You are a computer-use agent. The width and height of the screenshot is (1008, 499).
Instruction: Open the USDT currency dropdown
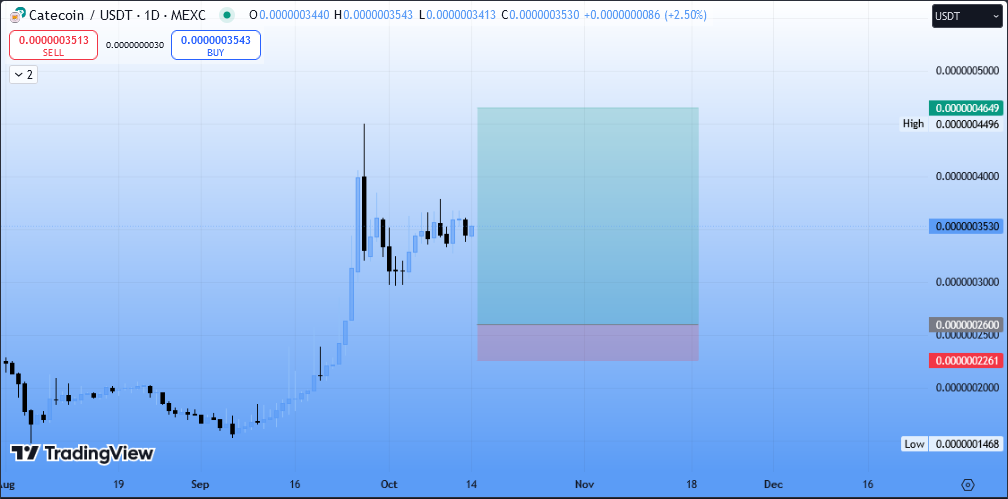point(966,16)
